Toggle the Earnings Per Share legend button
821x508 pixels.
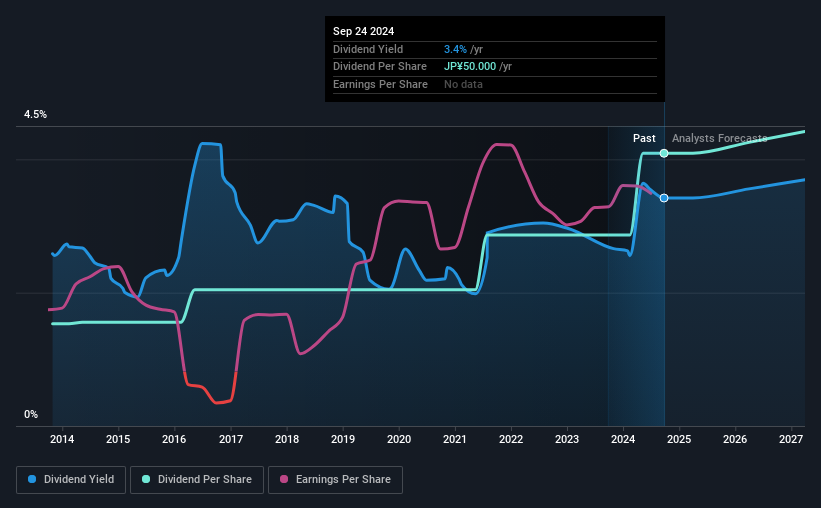335,480
